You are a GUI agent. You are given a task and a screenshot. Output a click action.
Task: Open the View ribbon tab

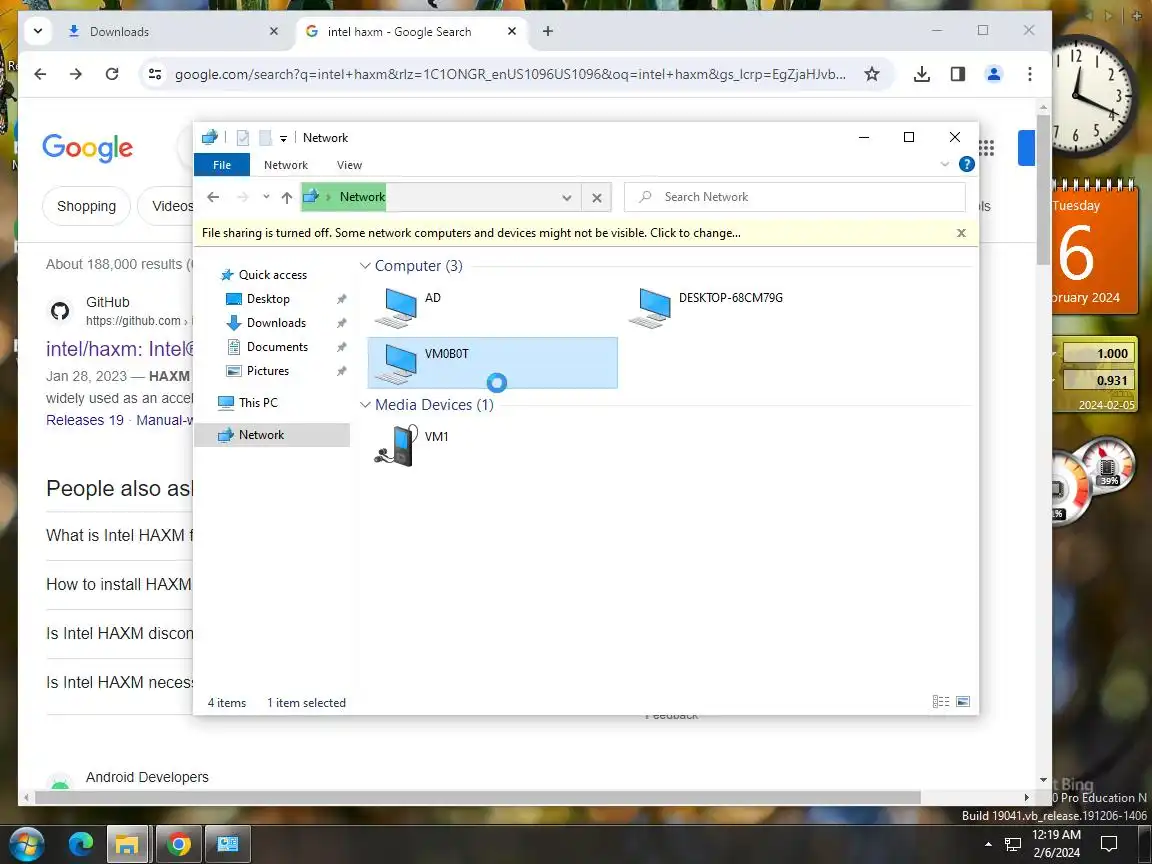(x=349, y=165)
